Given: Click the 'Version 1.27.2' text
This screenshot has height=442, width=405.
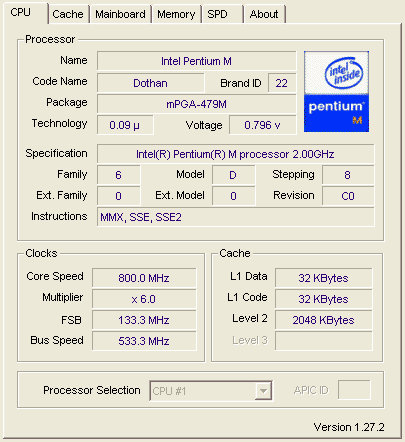Looking at the screenshot, I should point(349,427).
